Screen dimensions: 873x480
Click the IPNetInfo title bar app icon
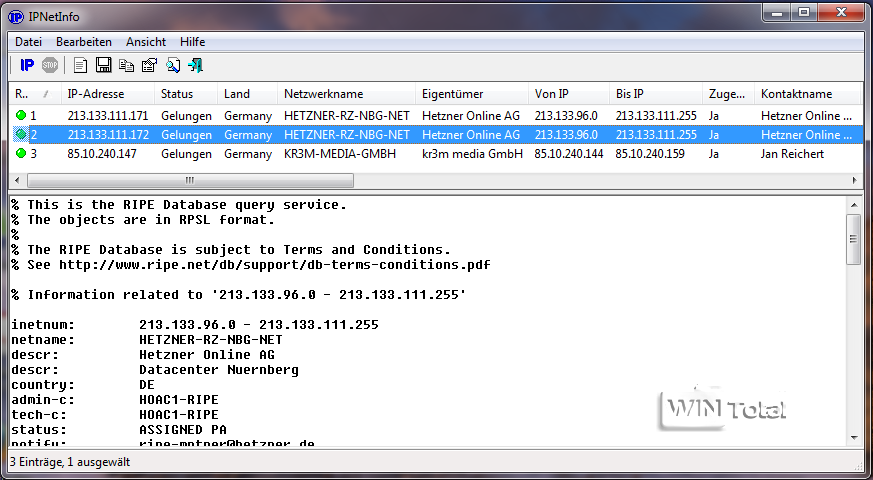16,17
